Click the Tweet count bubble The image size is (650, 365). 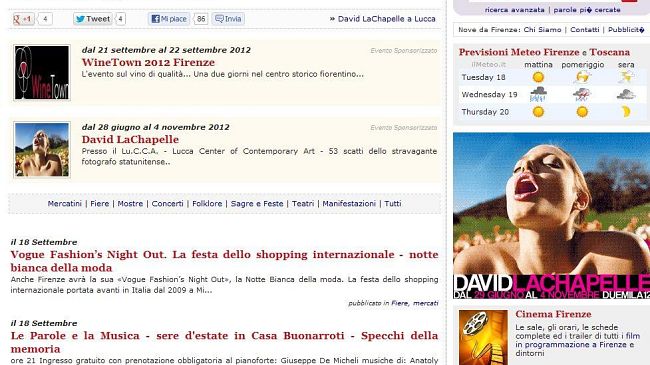click(x=120, y=19)
